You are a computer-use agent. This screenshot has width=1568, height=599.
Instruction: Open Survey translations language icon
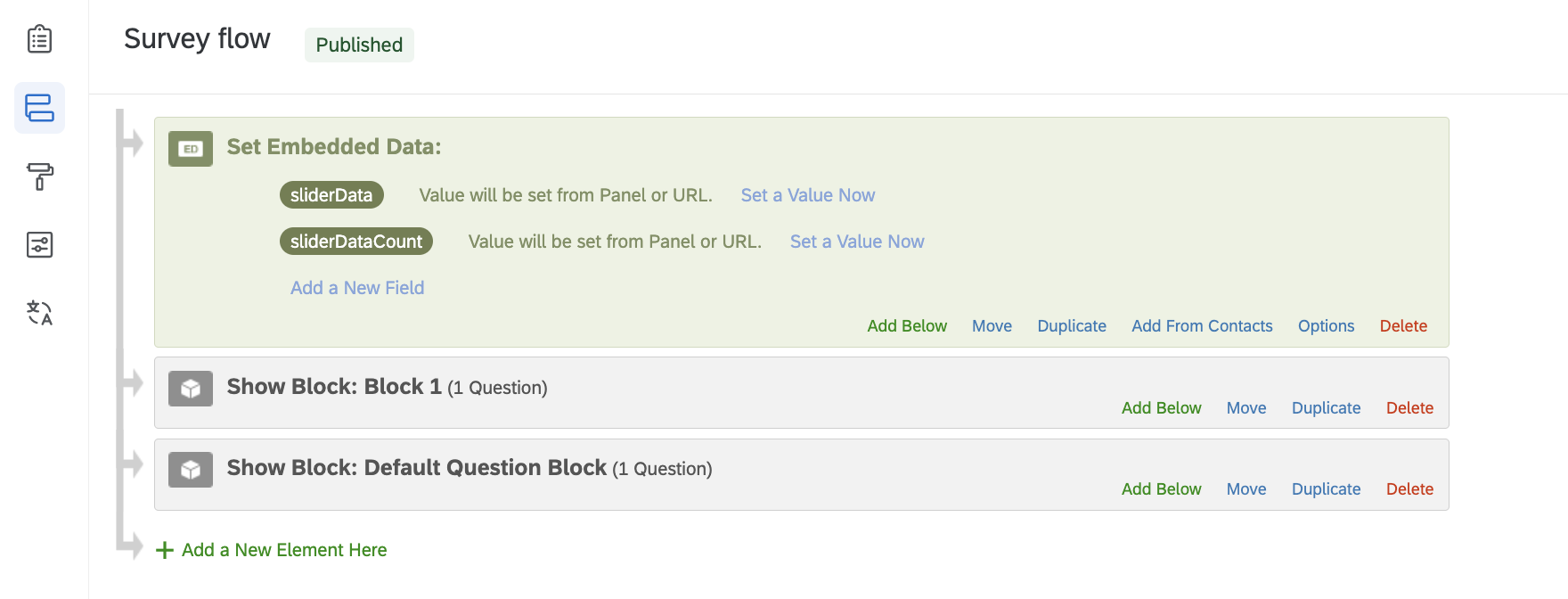[39, 313]
